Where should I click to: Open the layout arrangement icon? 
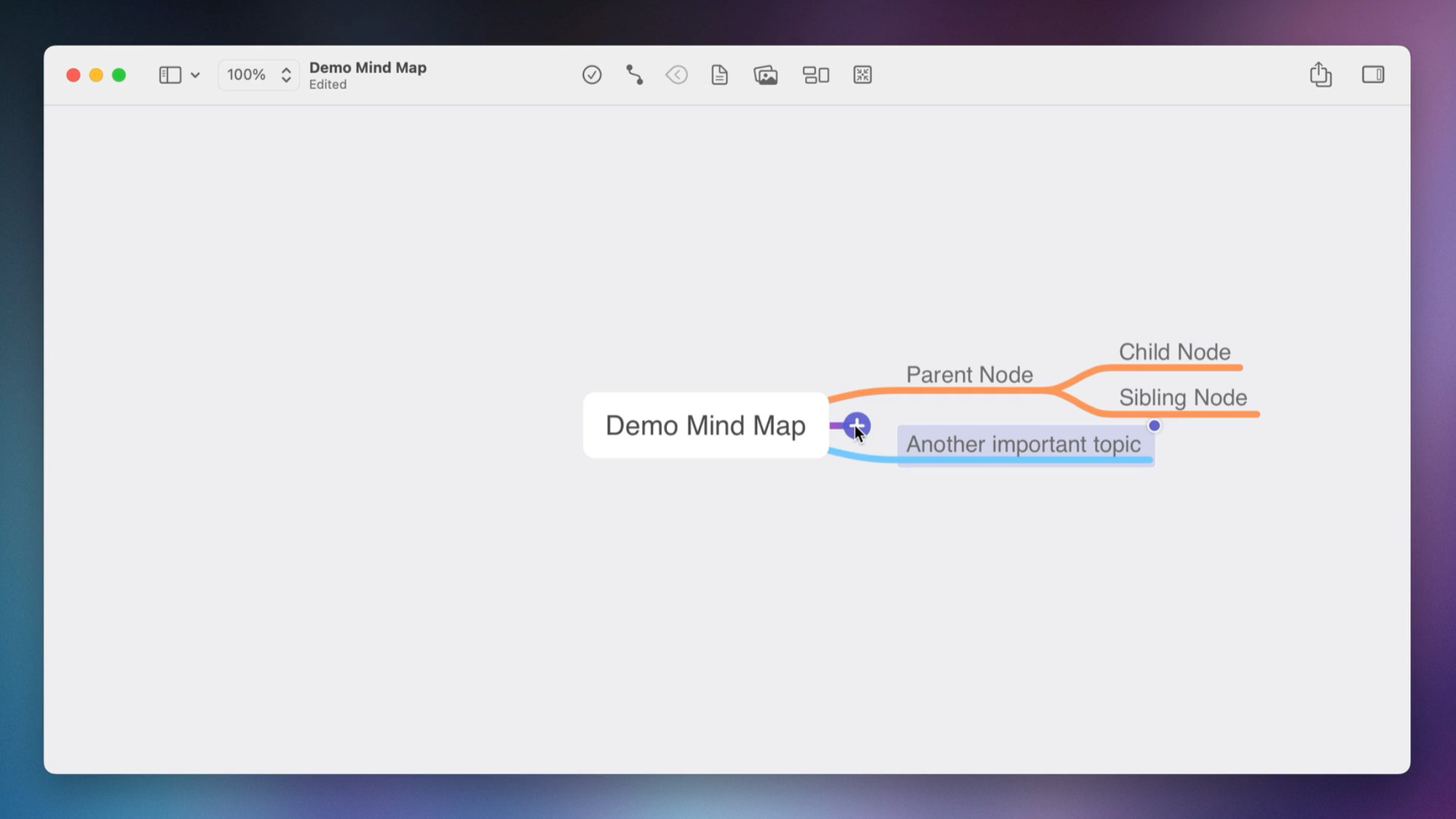click(815, 75)
